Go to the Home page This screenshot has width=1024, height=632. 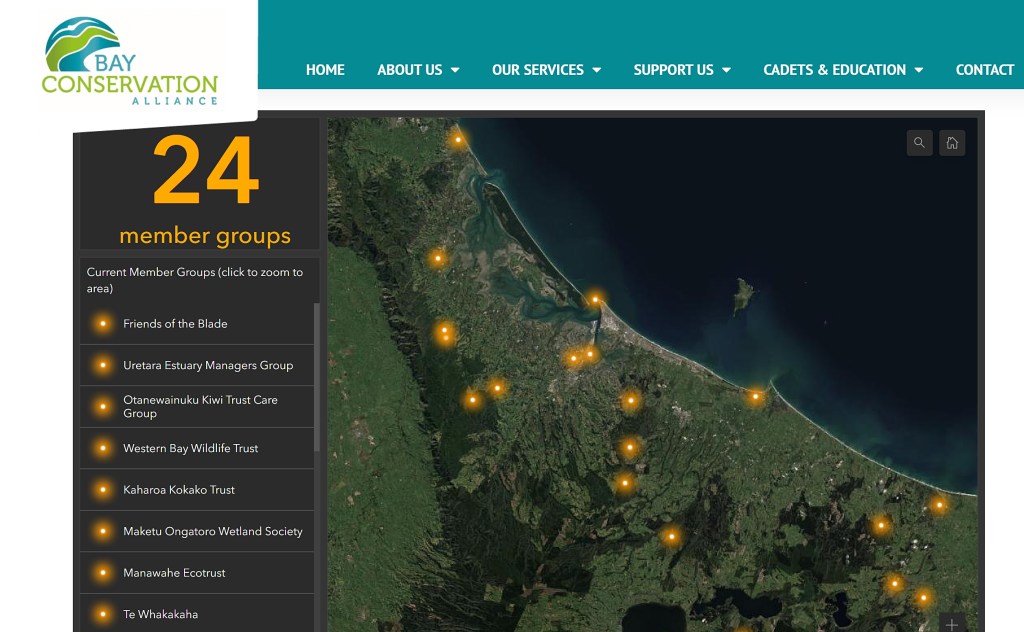325,70
